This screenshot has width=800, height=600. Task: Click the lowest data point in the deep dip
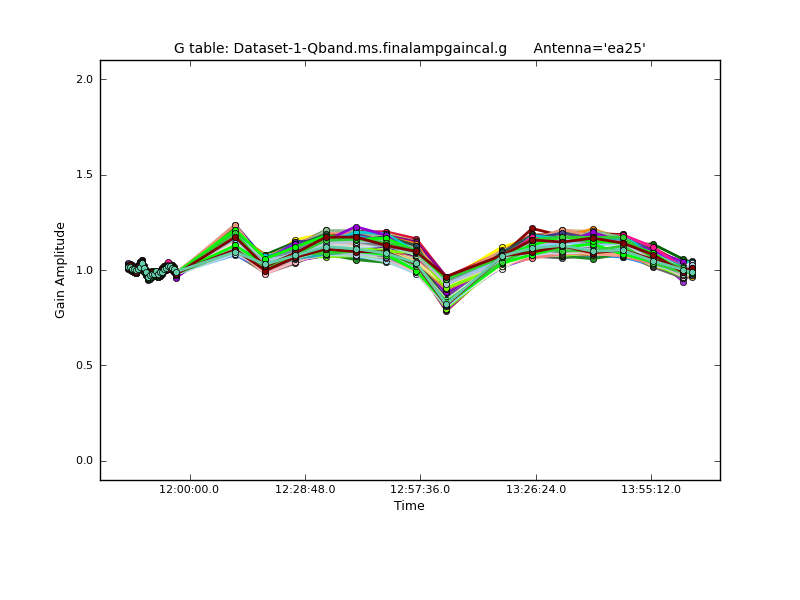[446, 311]
